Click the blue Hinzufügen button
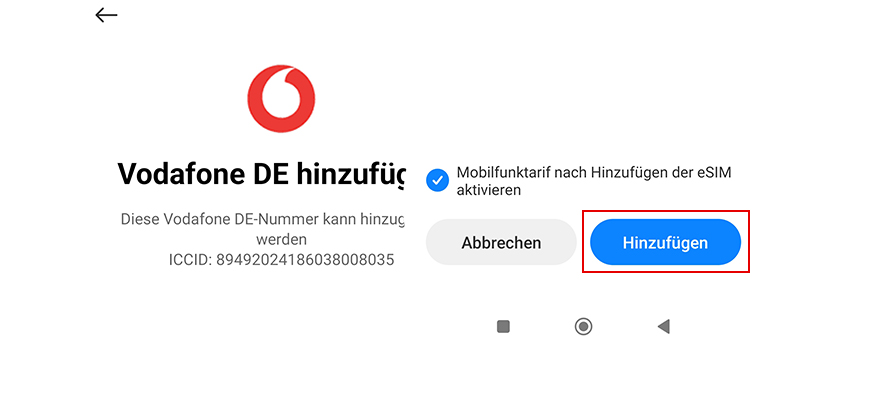 pos(665,242)
